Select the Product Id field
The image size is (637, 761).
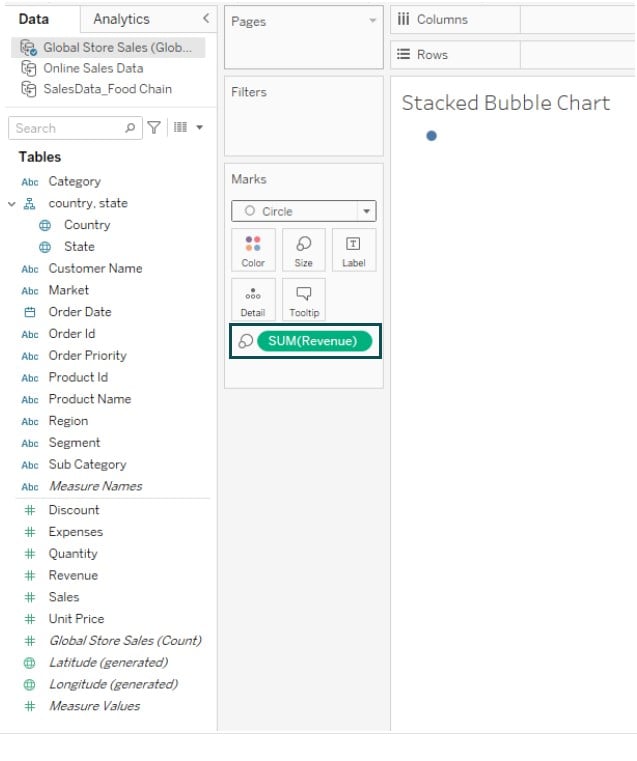[78, 377]
